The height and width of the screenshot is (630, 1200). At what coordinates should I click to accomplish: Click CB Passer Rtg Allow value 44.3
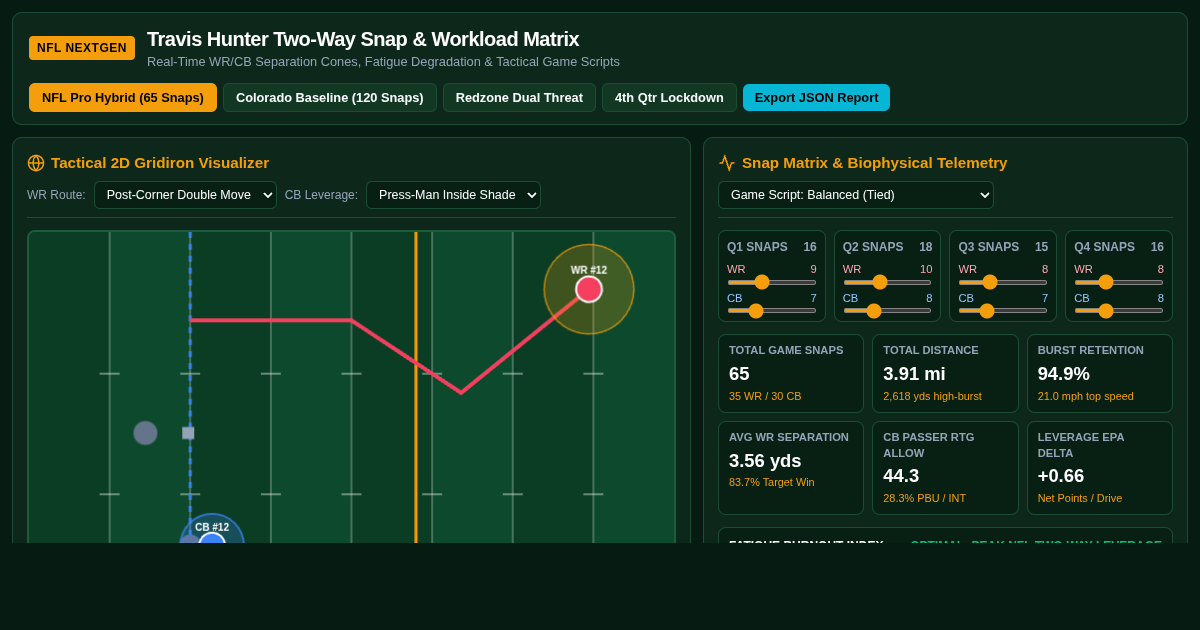[901, 476]
